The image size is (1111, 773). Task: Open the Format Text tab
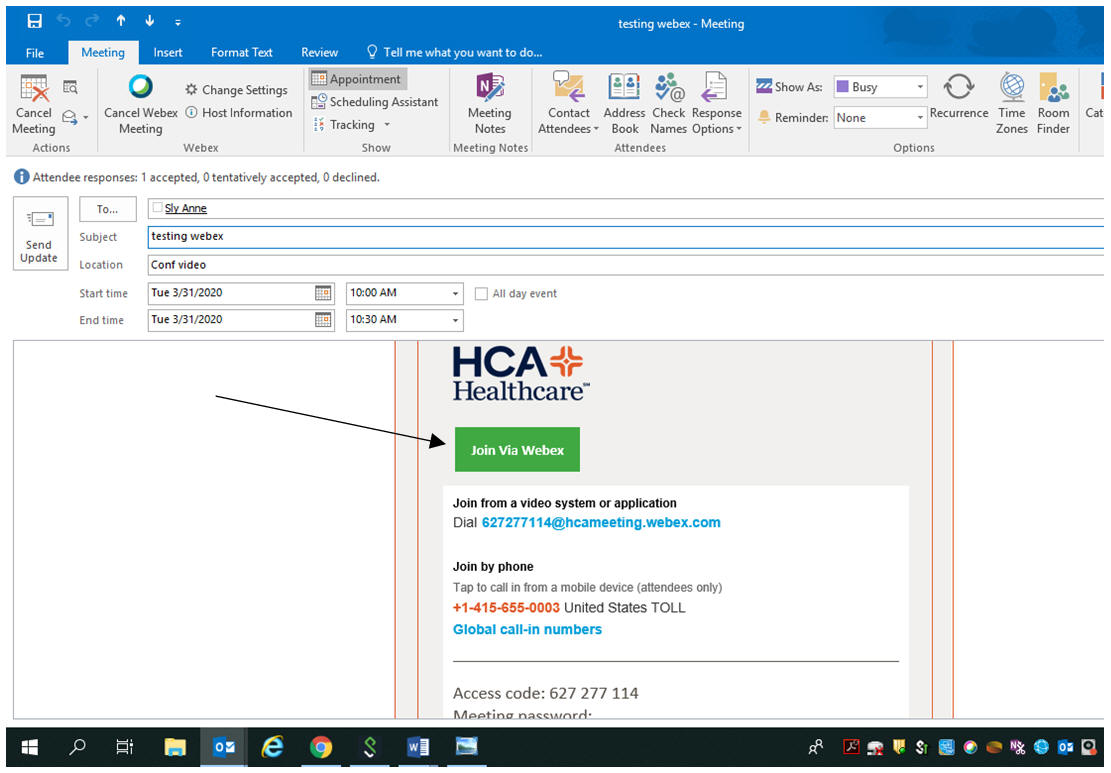point(241,52)
